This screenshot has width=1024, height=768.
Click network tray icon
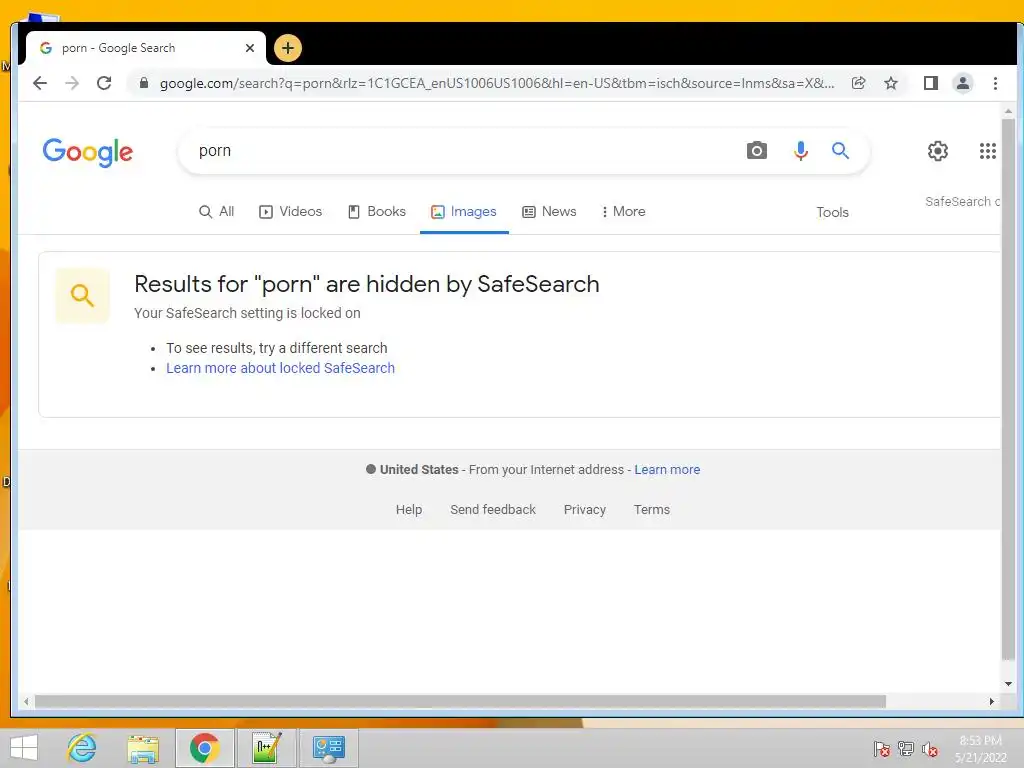[906, 749]
